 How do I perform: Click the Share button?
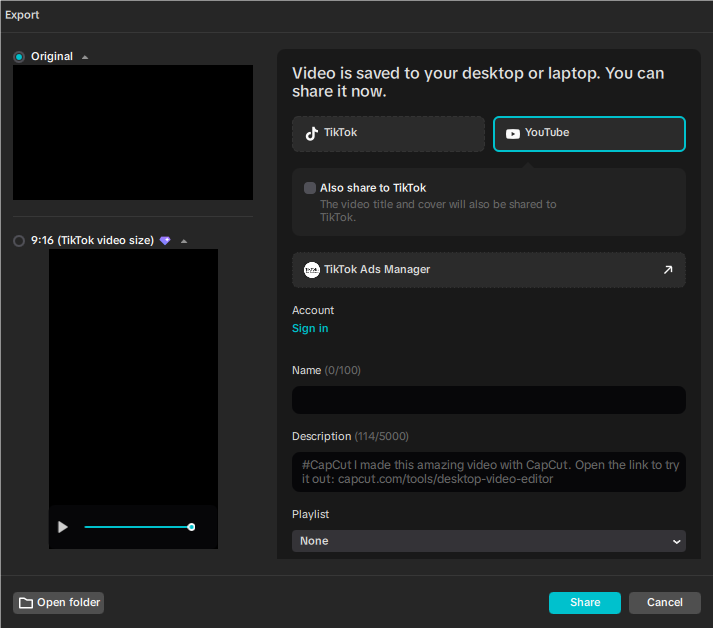coord(585,603)
